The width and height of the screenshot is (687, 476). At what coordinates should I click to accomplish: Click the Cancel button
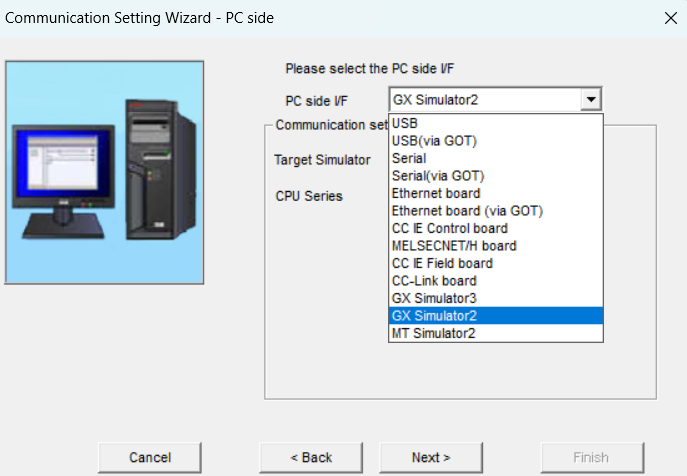point(150,458)
